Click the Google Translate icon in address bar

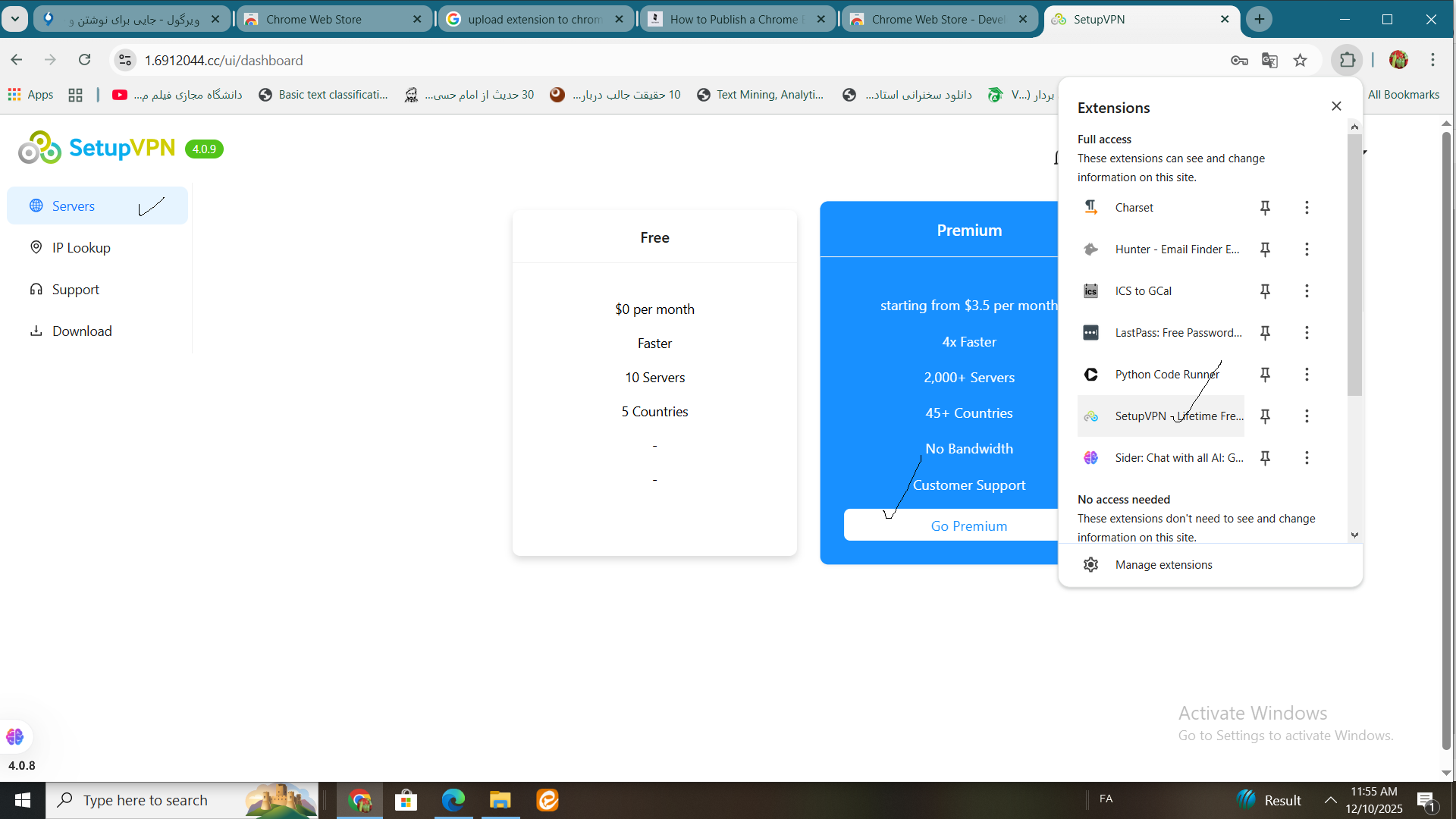click(x=1269, y=60)
